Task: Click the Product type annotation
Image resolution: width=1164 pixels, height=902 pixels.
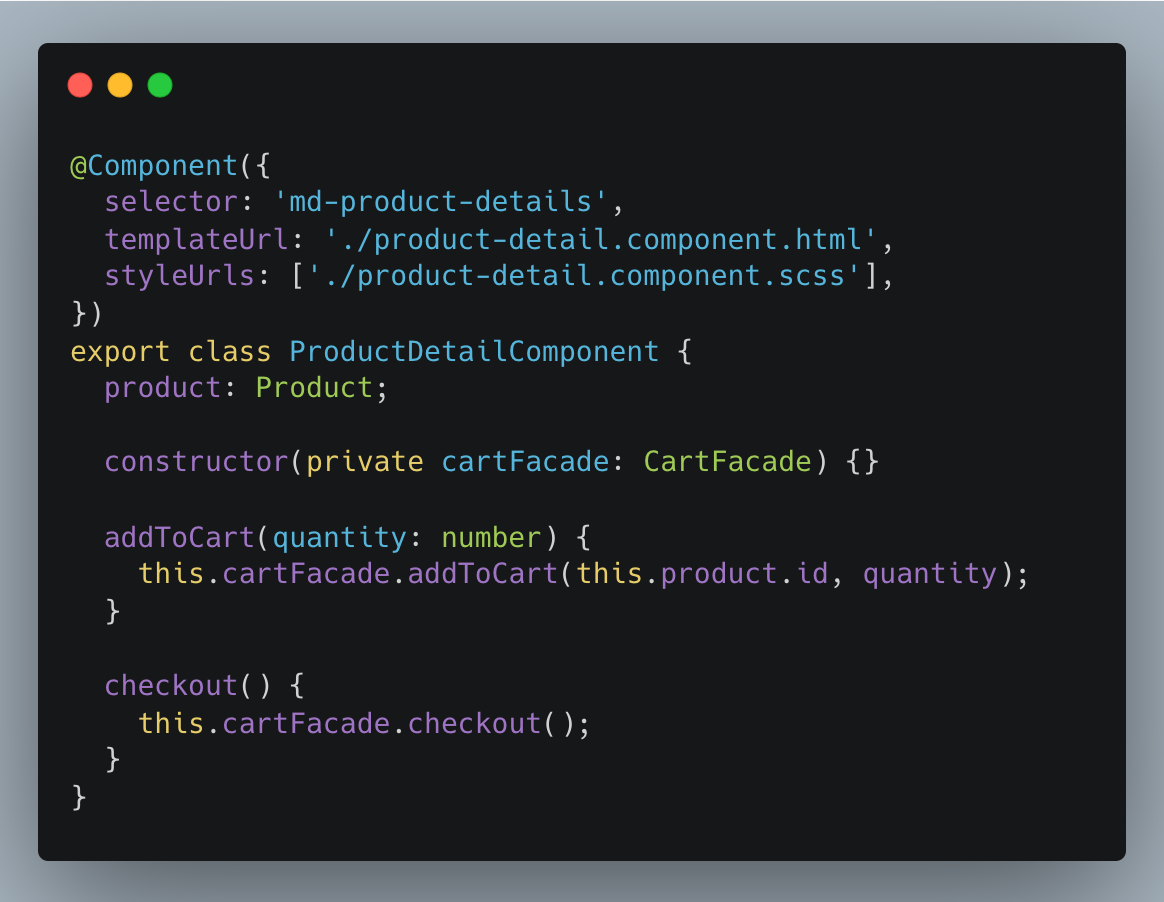Action: pos(314,388)
